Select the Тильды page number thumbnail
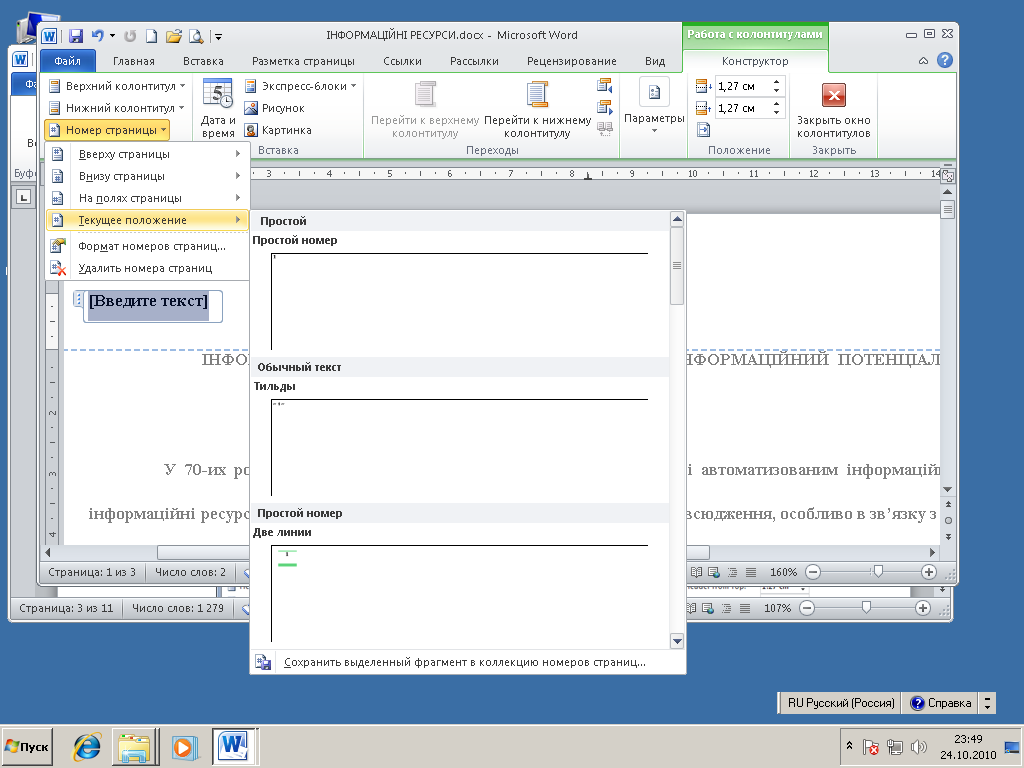The height and width of the screenshot is (768, 1024). click(459, 447)
